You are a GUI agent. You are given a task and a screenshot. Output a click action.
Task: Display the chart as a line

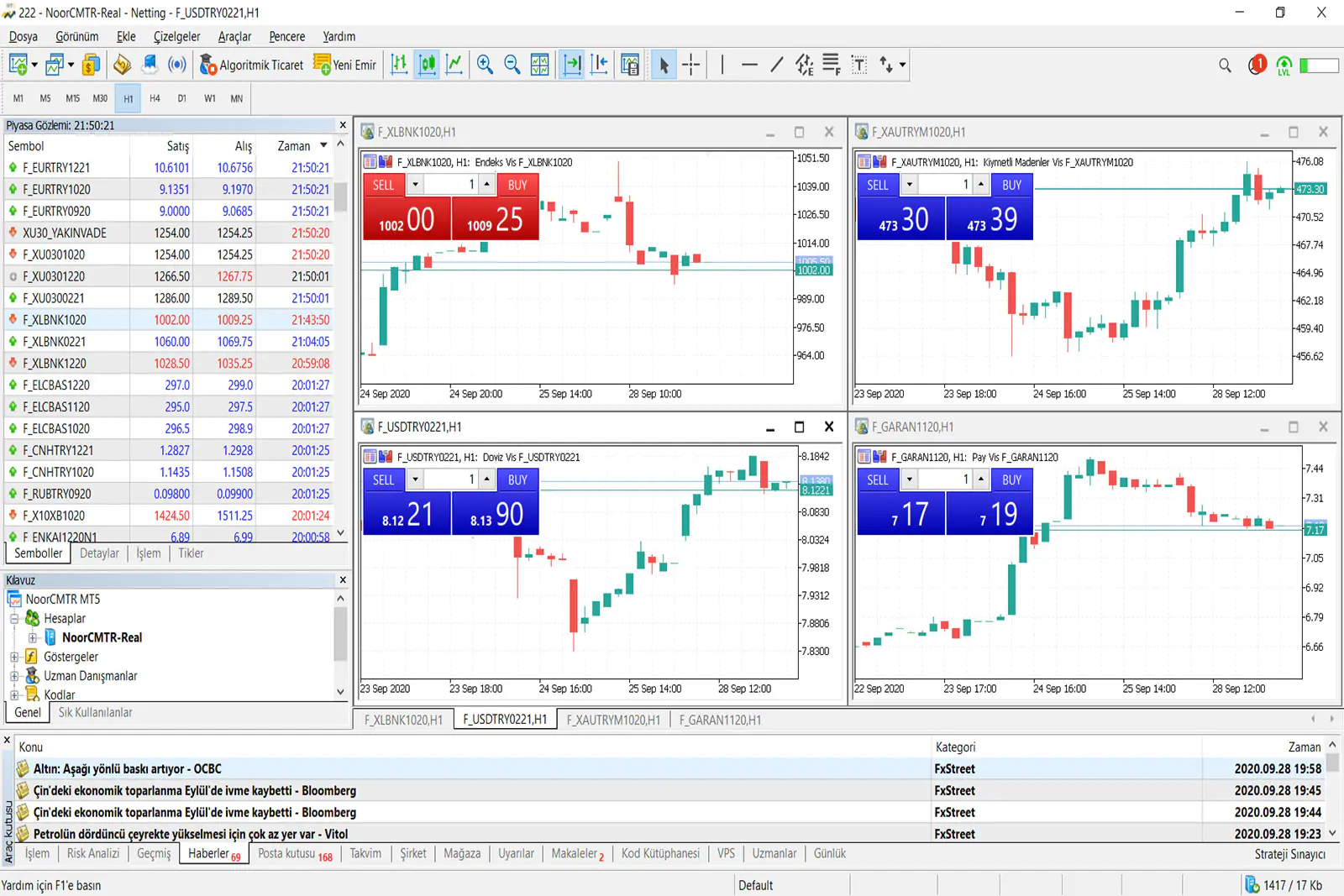point(454,65)
